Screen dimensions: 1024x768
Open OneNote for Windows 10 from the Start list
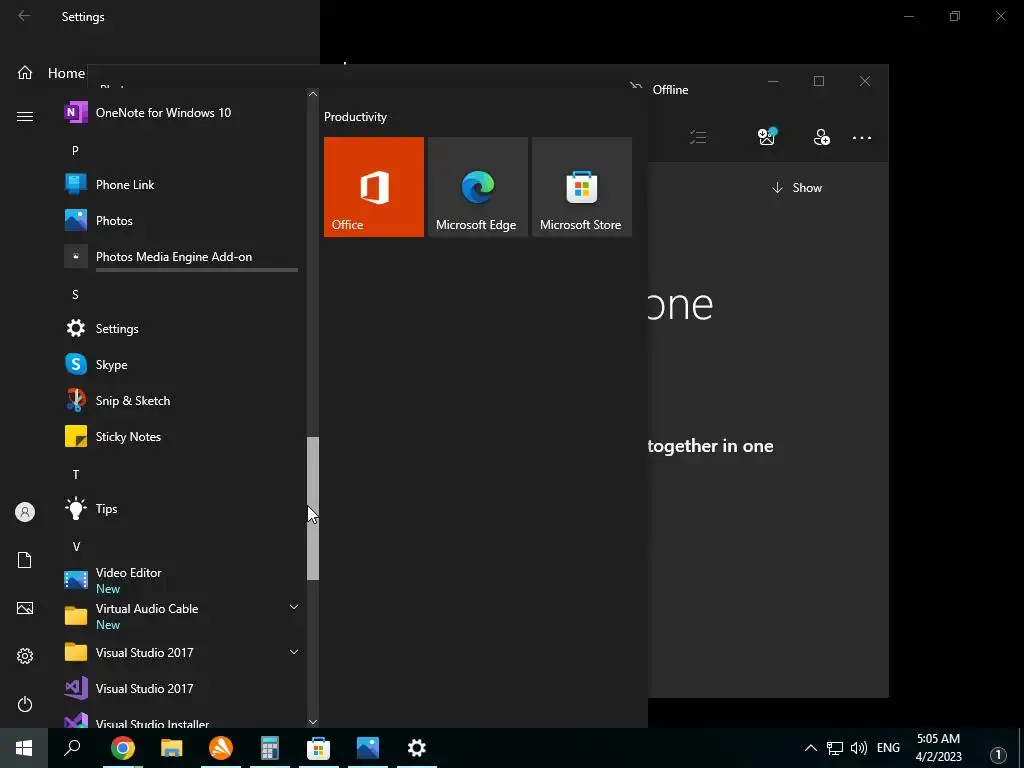pyautogui.click(x=181, y=112)
